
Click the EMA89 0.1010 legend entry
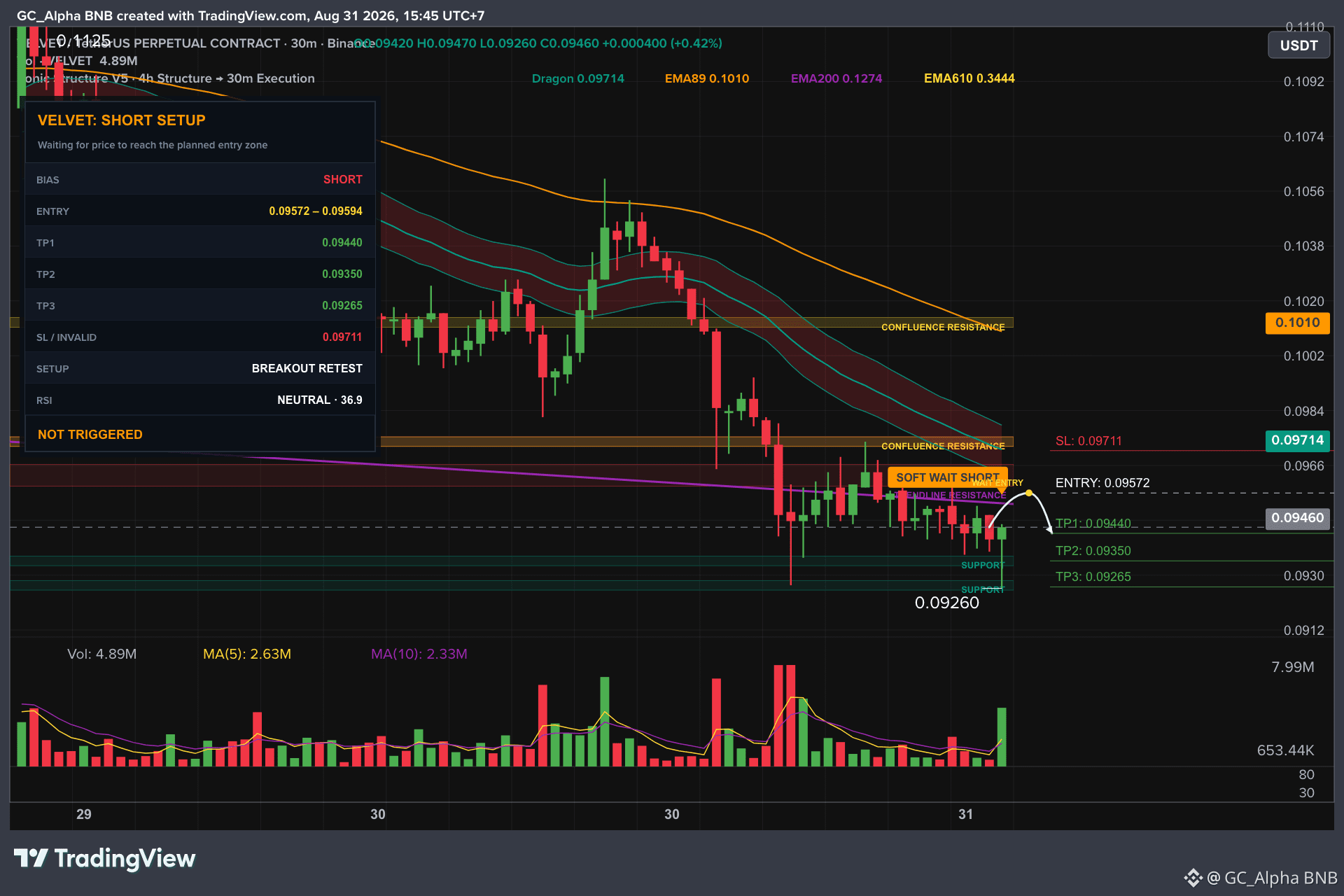(x=706, y=78)
